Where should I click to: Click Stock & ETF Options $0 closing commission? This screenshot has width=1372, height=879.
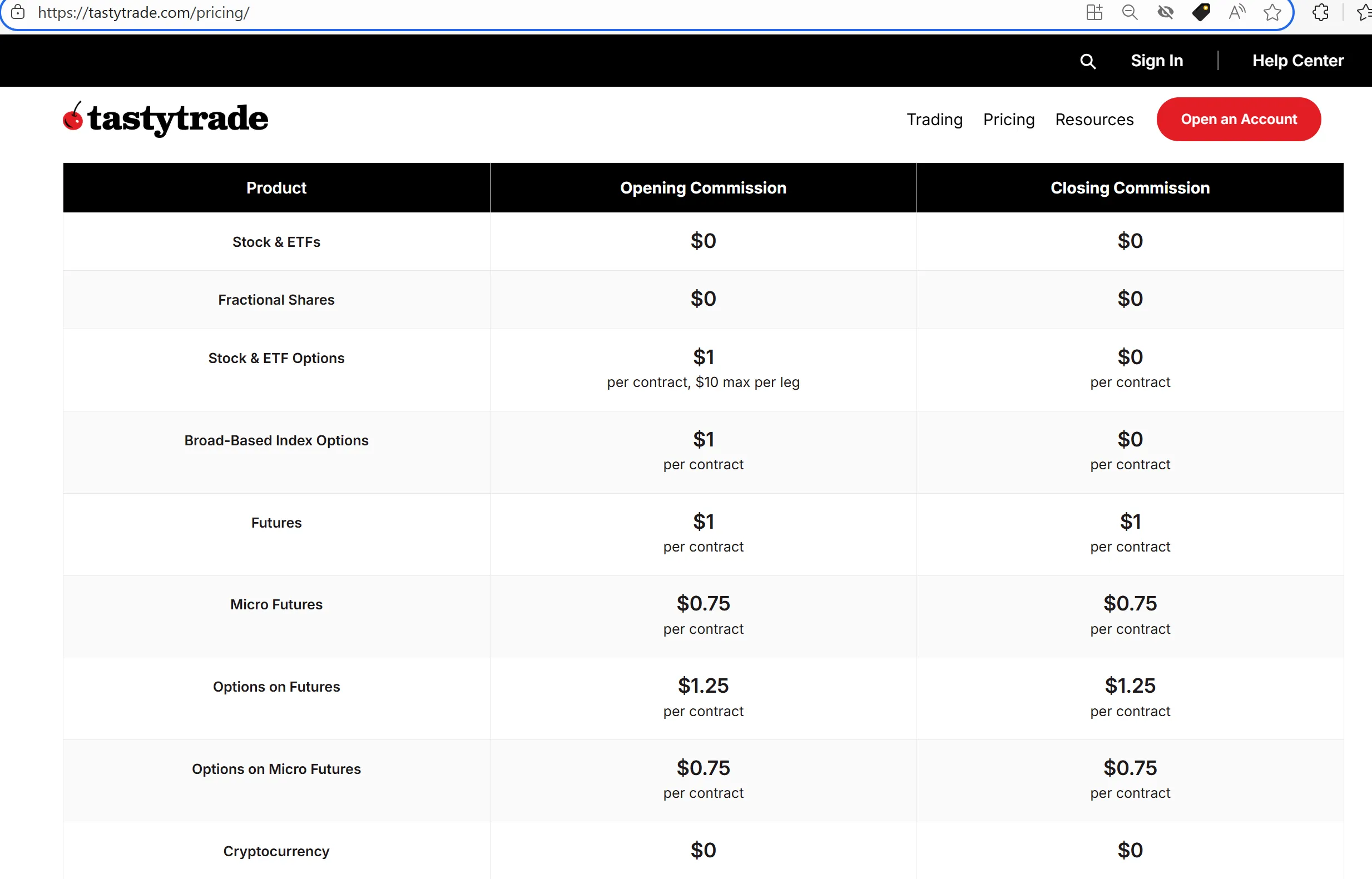click(x=1130, y=357)
